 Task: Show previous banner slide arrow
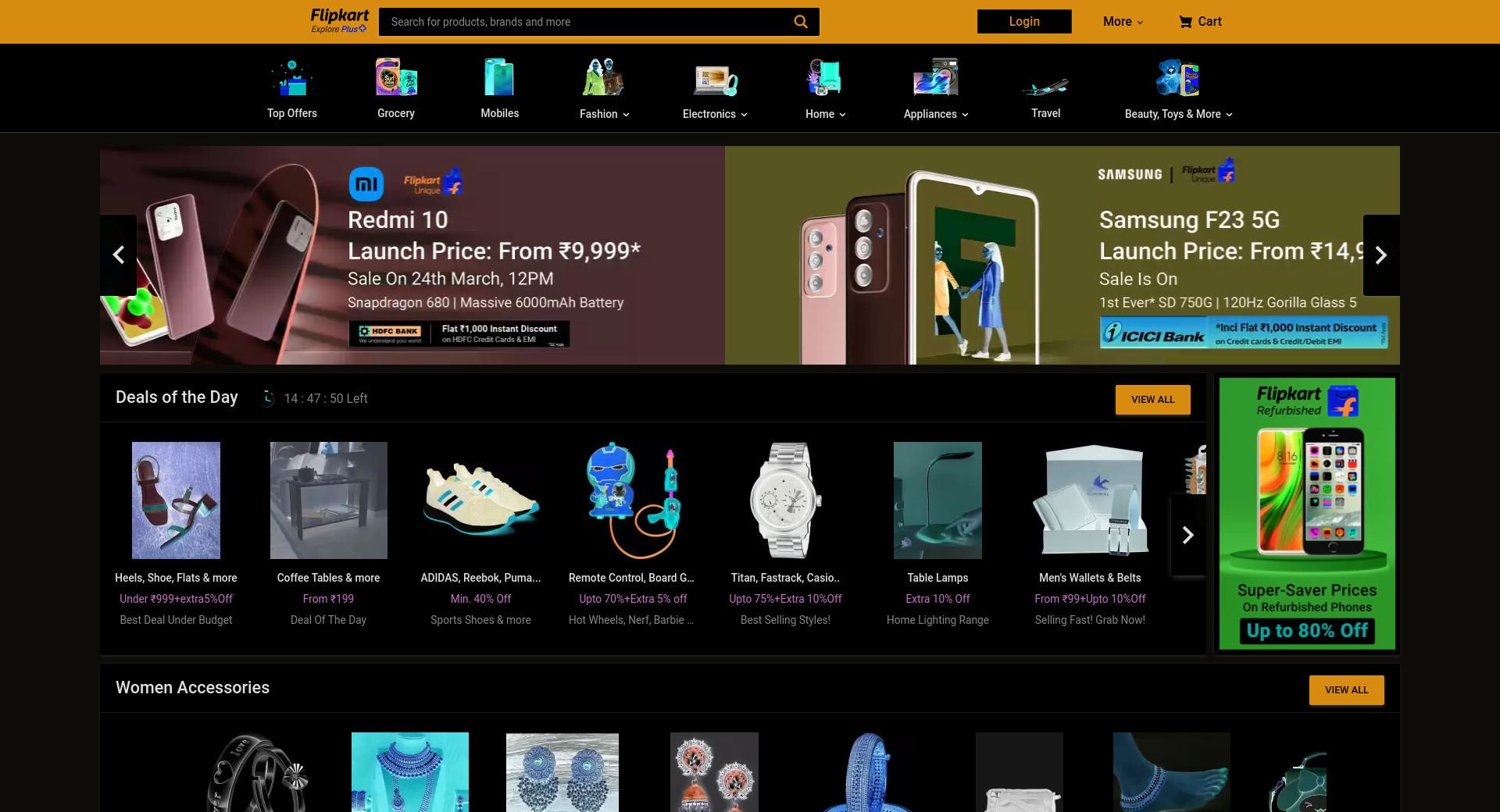coord(118,255)
